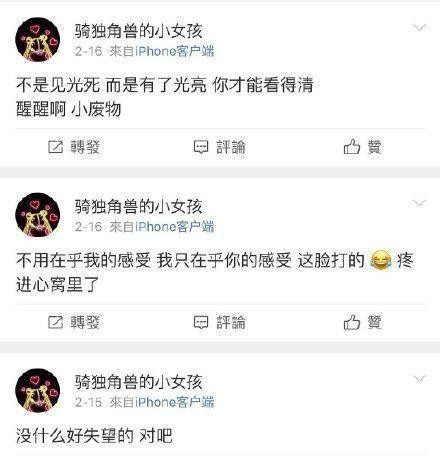Image resolution: width=440 pixels, height=459 pixels.
Task: Open the post text 没什么好失望的 对吧
Action: click(x=94, y=436)
